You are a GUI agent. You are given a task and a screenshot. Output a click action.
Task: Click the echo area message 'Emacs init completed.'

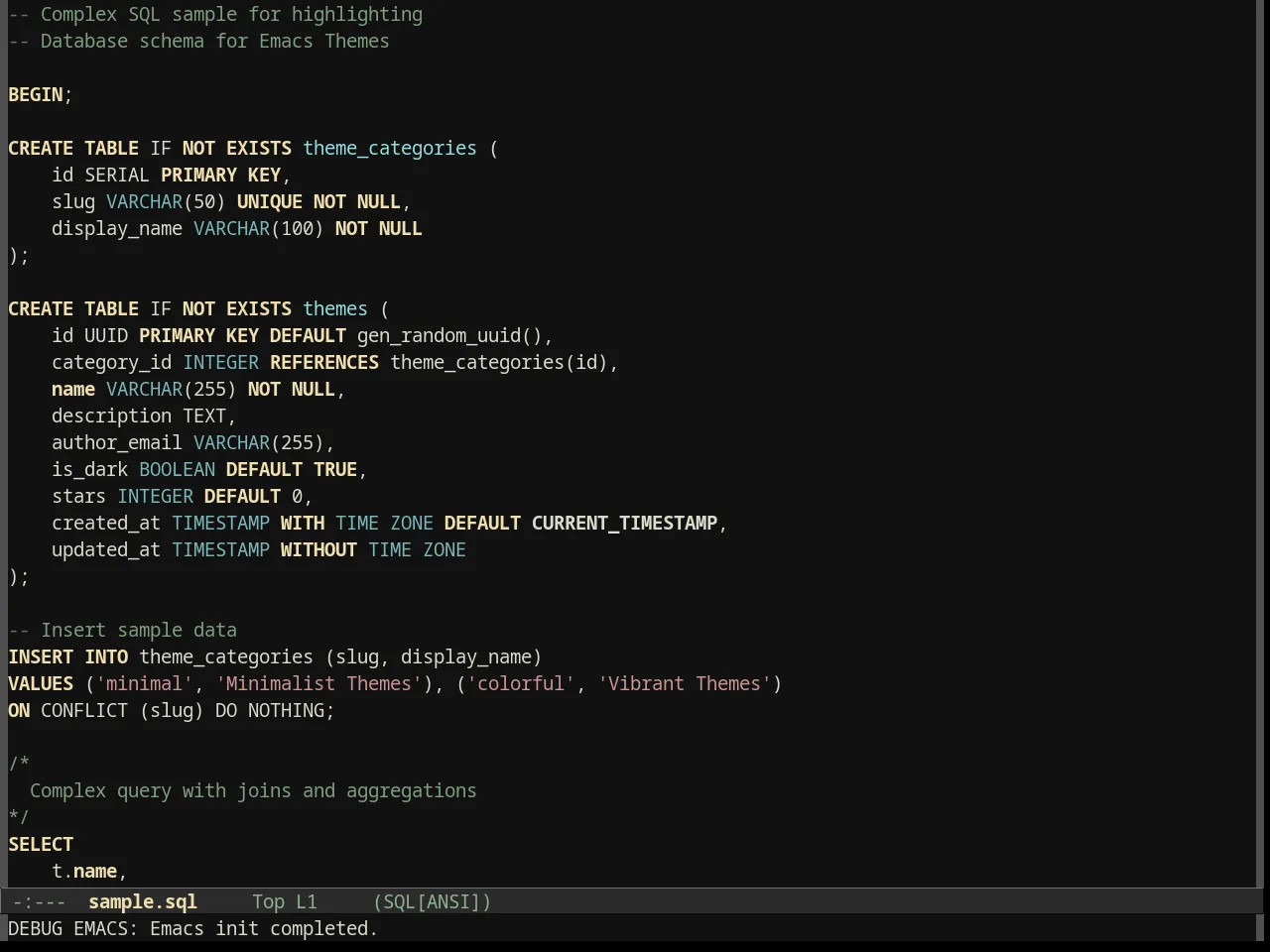264,928
